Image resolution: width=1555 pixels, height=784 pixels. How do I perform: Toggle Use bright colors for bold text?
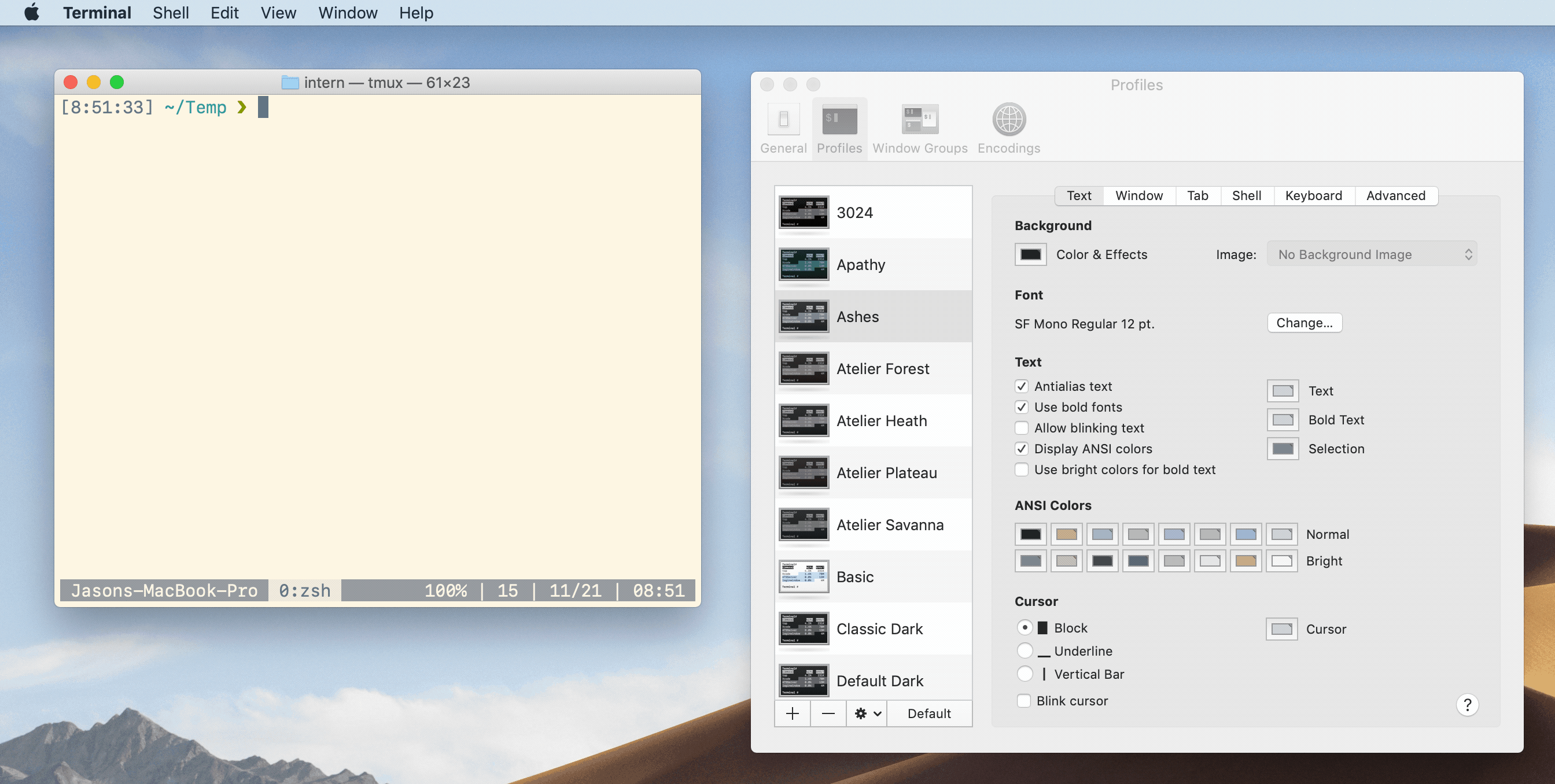point(1022,469)
